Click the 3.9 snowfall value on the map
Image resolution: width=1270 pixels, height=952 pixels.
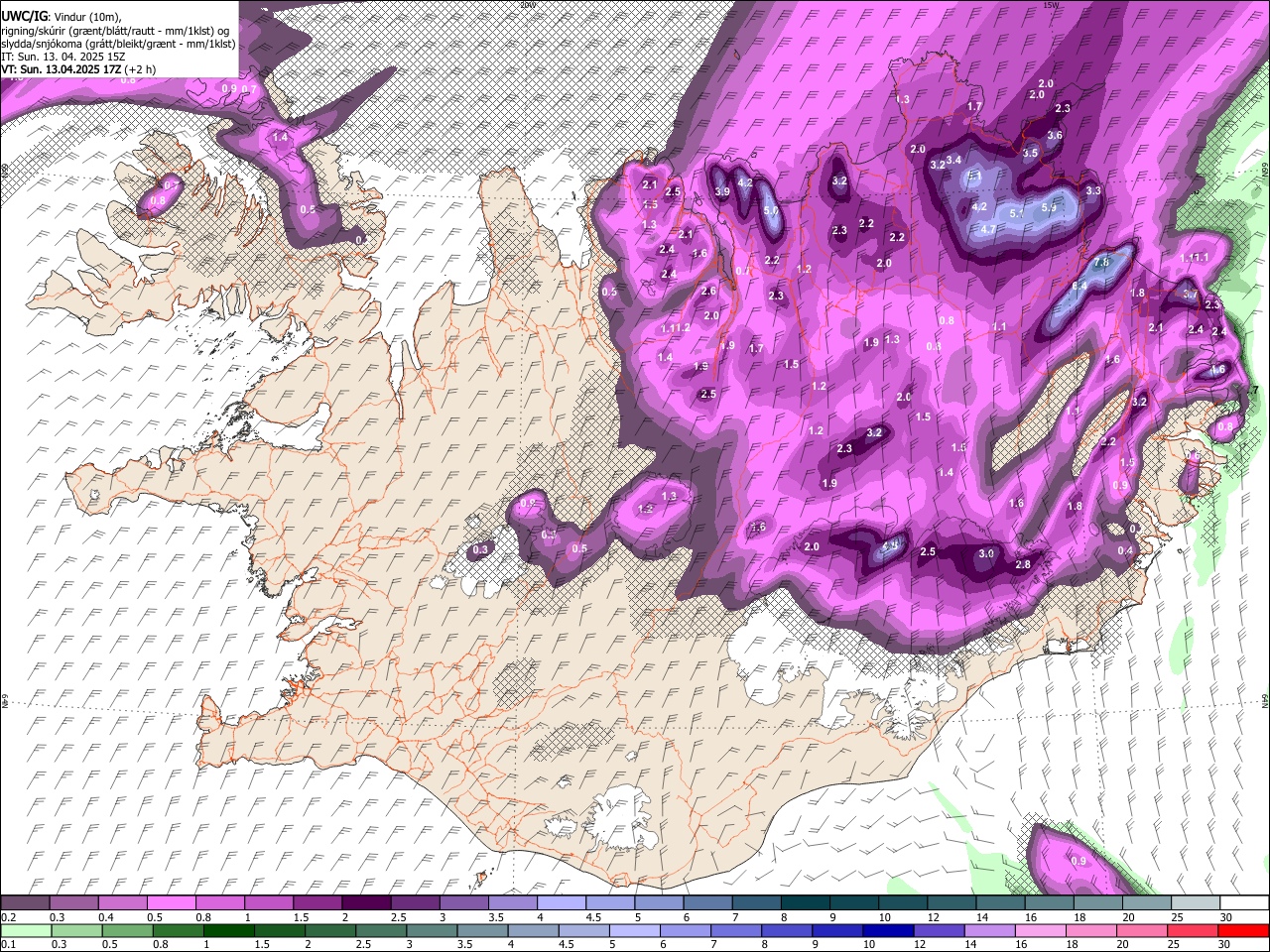click(x=722, y=191)
